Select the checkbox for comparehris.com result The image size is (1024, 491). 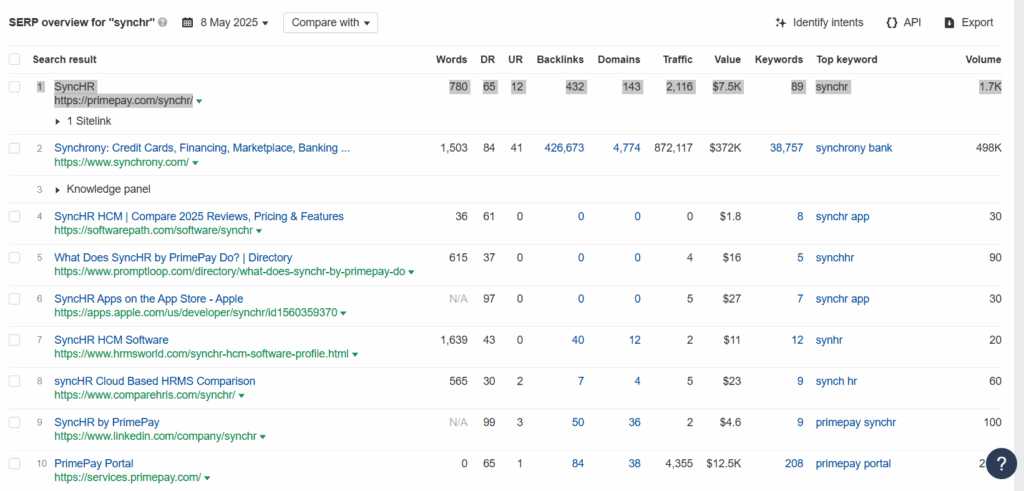click(14, 381)
